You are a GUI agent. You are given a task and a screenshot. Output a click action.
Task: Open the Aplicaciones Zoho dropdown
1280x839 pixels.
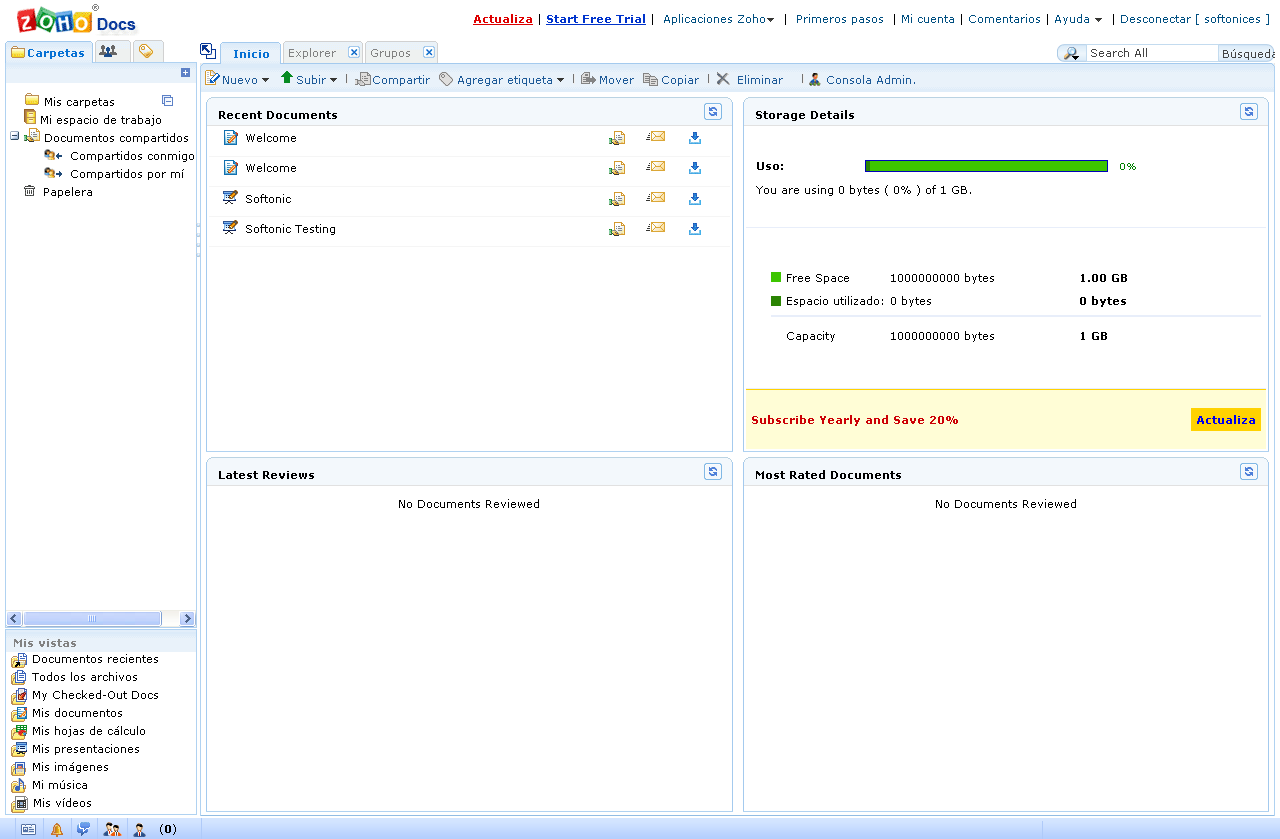[719, 19]
